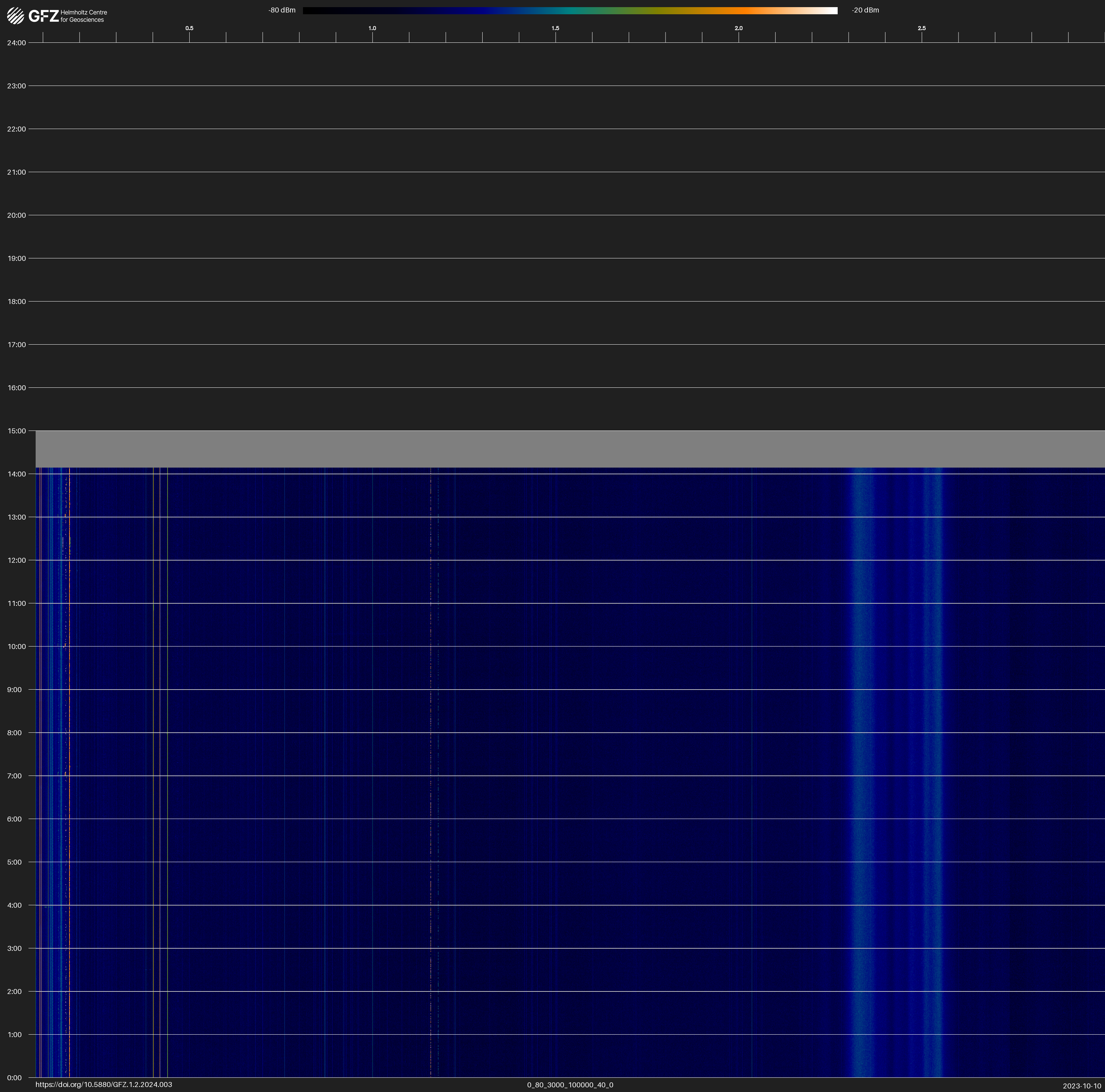Select the 12:00 time axis label
The image size is (1105, 1092).
(x=16, y=560)
